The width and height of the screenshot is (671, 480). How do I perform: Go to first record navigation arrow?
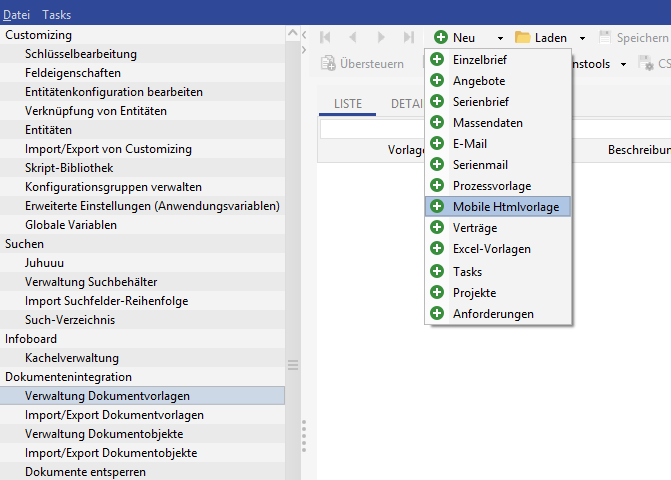(x=325, y=38)
